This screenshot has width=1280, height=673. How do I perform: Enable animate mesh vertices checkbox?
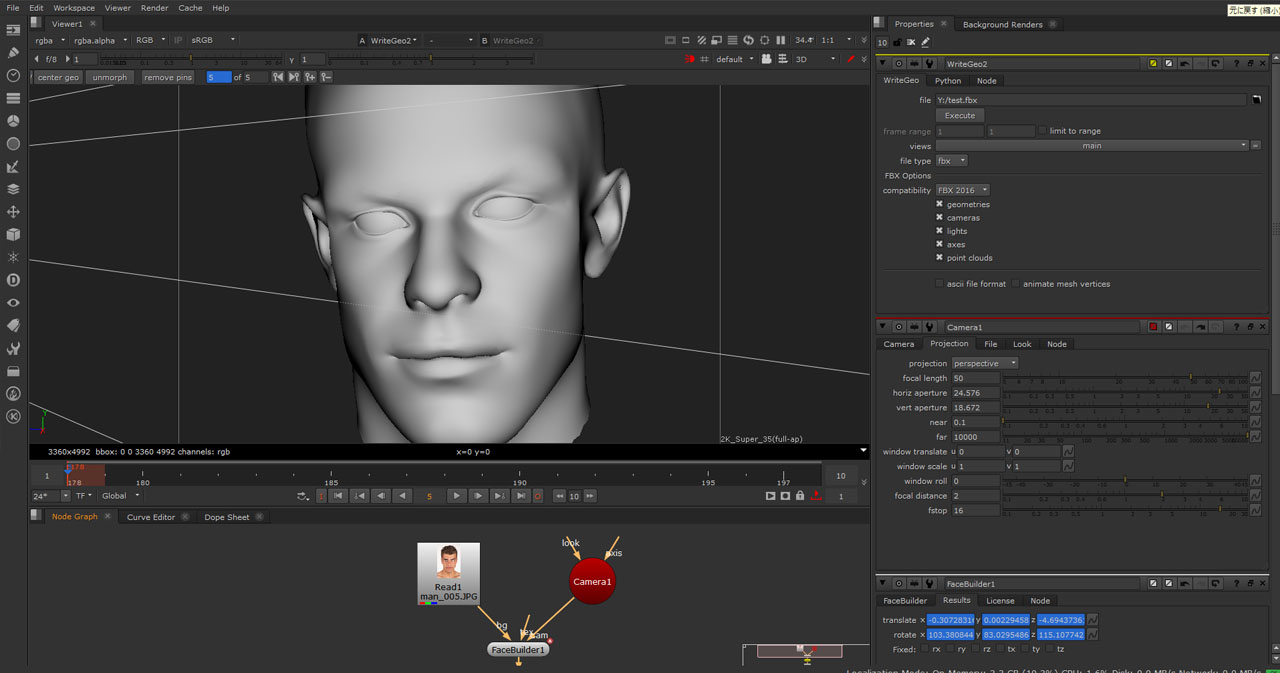[1015, 284]
